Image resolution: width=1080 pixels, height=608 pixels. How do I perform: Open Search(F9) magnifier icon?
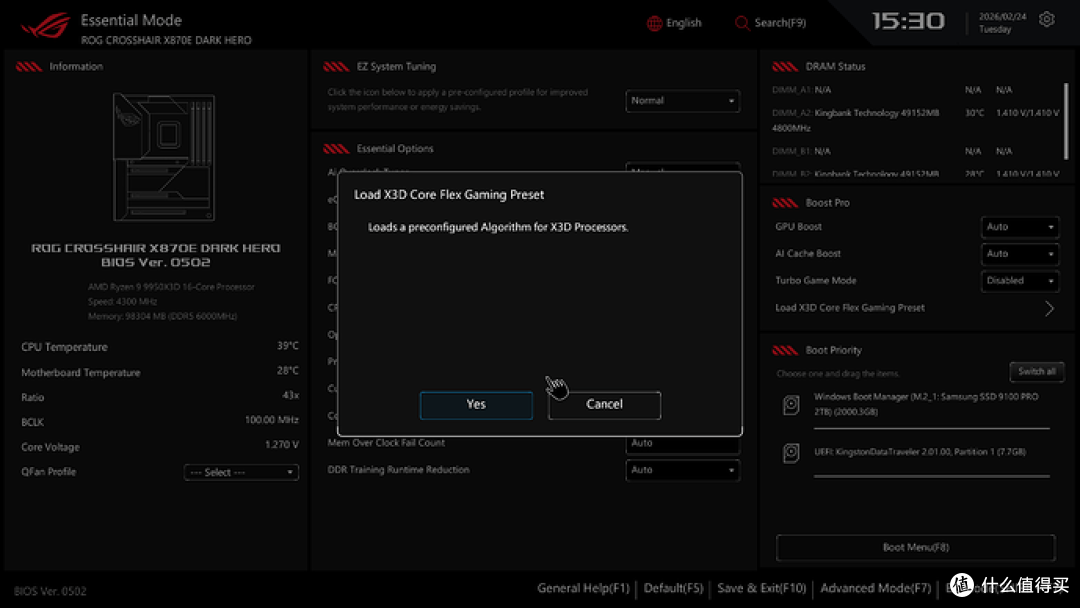pos(741,23)
